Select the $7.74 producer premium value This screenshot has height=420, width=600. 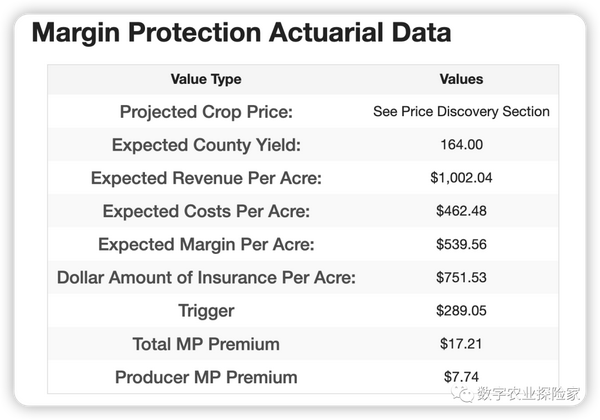tap(461, 377)
